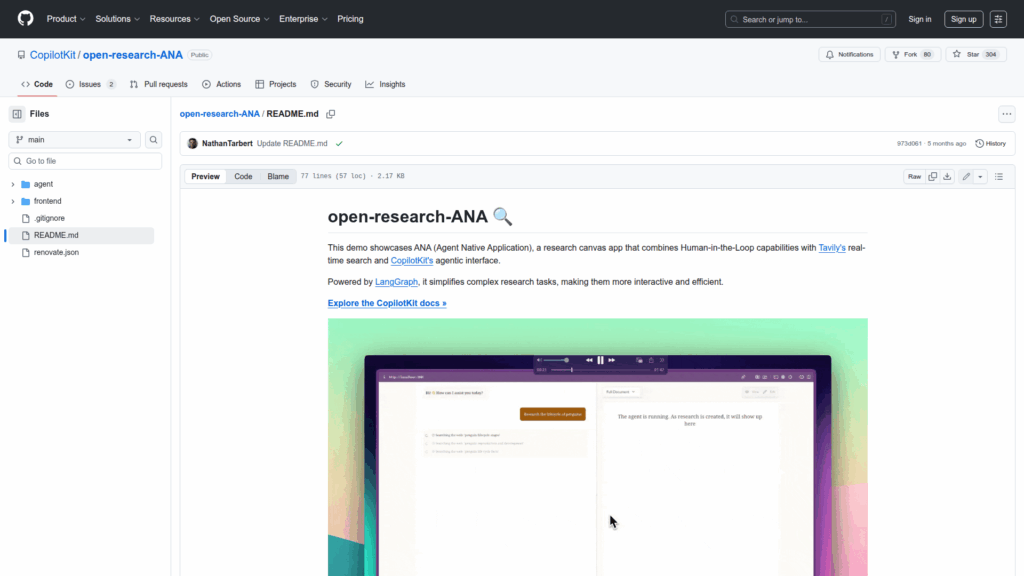1024x576 pixels.
Task: Collapse the Files side panel
Action: 17,114
